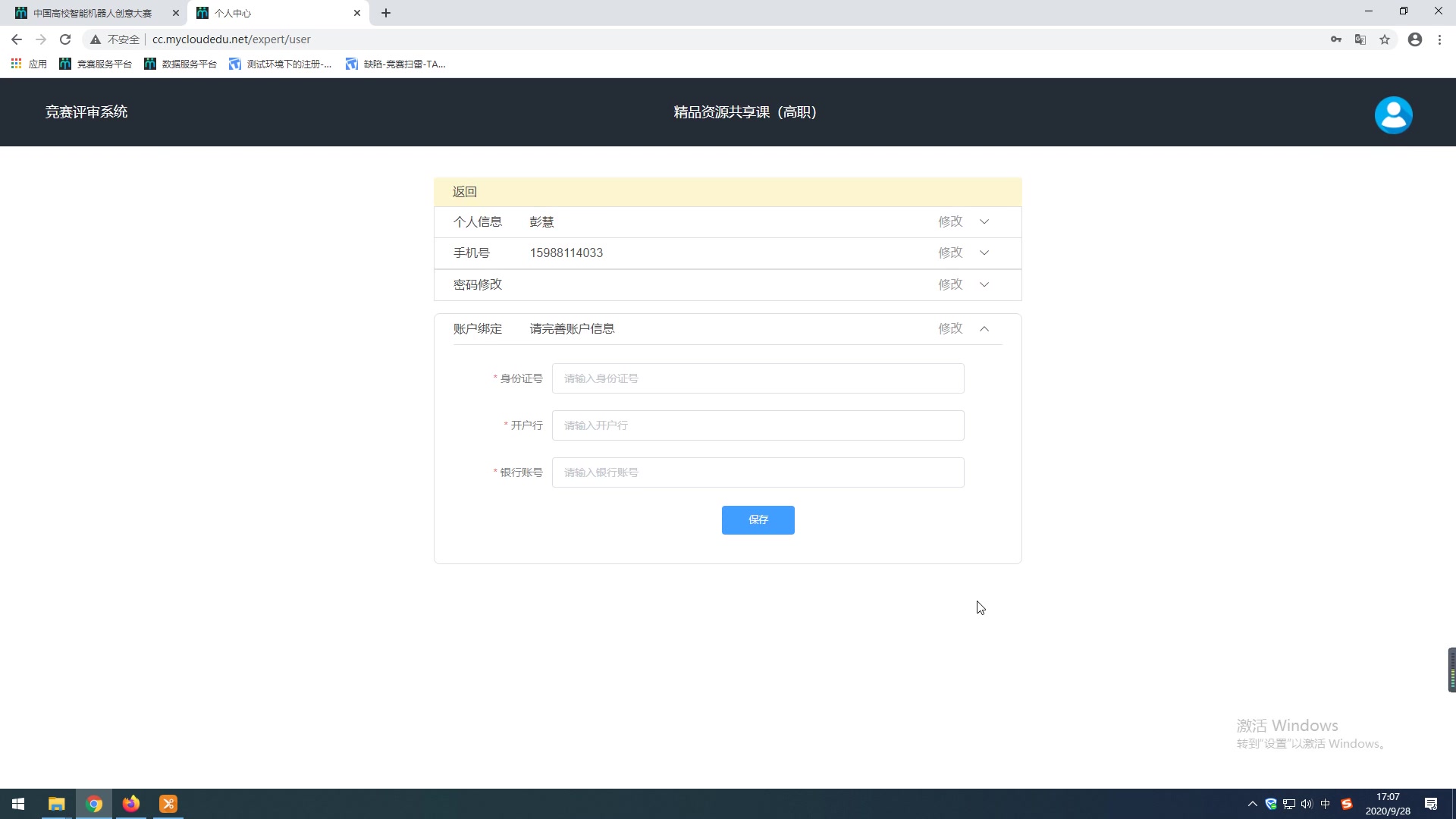Open saved passwords key icon
Screen dimensions: 1456x819
[1336, 39]
